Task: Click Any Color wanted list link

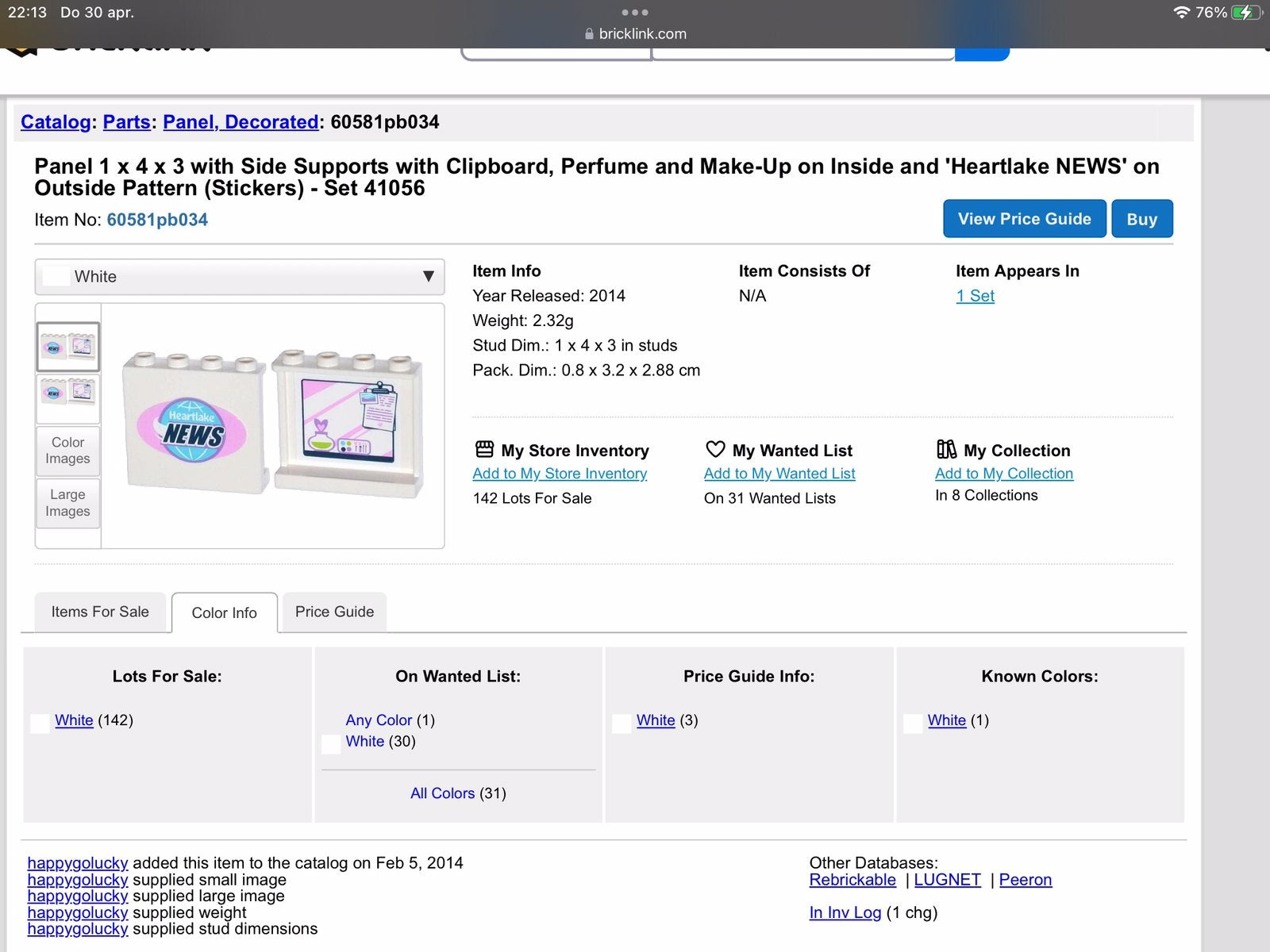Action: coord(379,720)
